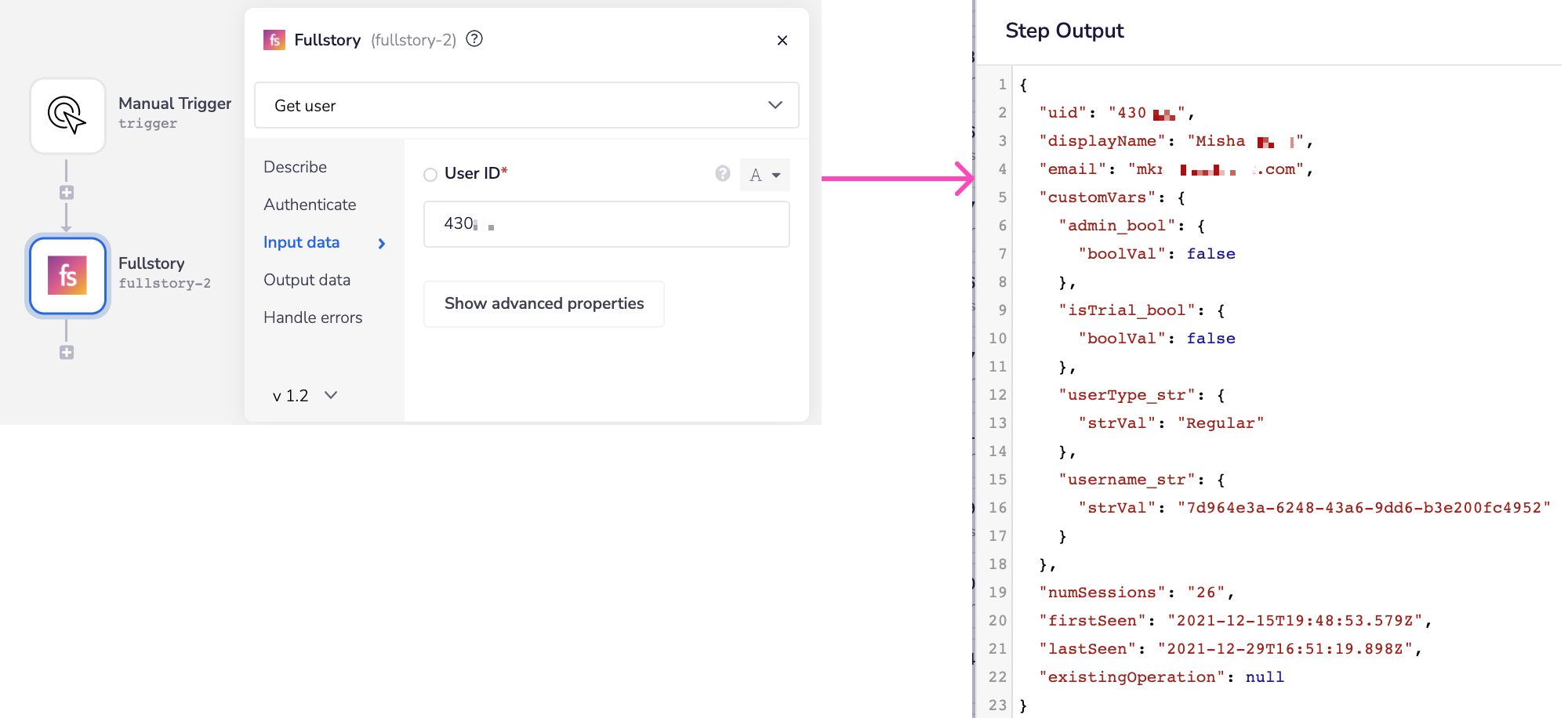Select the User ID radio button
1568x718 pixels.
pos(430,175)
